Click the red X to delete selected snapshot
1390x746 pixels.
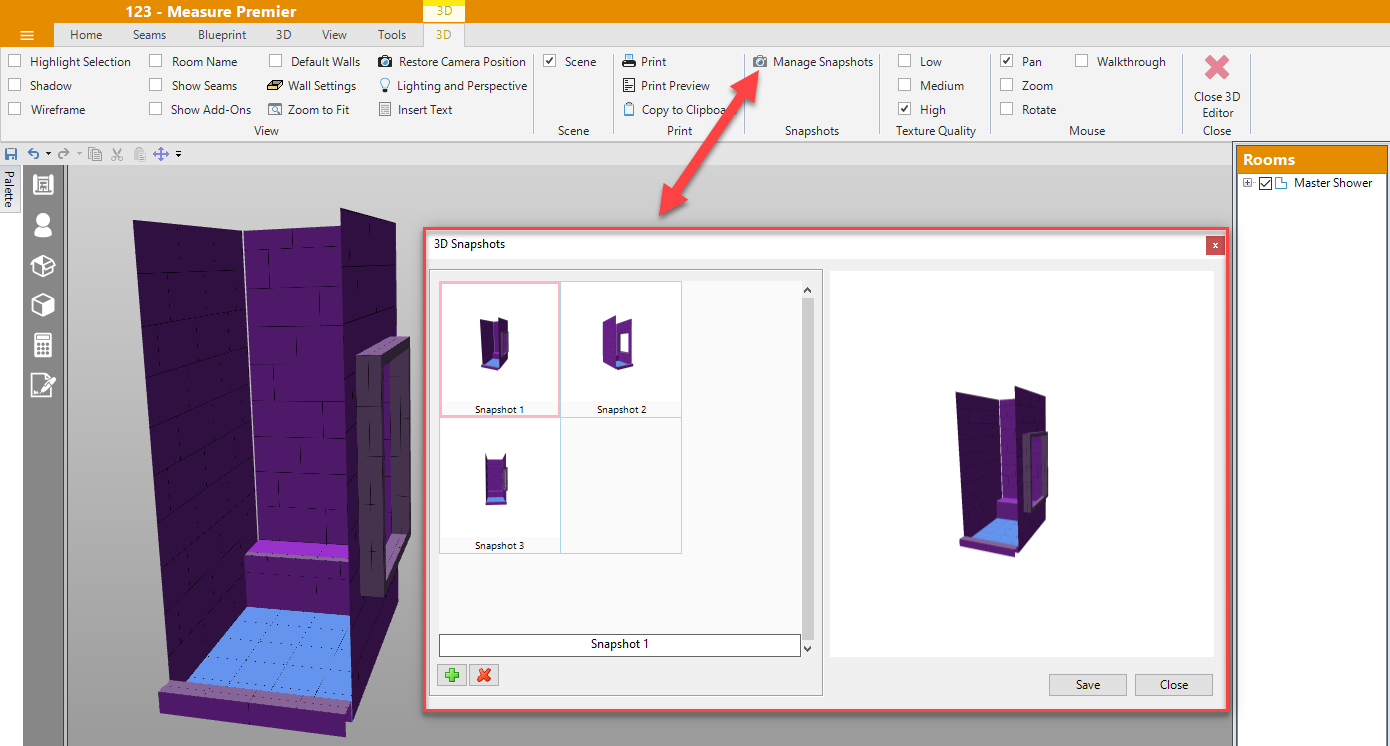click(x=484, y=675)
